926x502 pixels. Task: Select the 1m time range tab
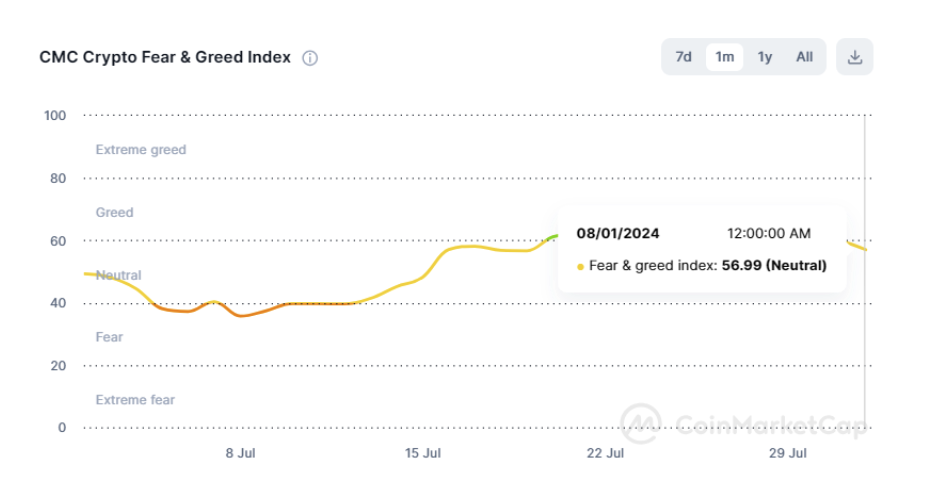click(724, 57)
